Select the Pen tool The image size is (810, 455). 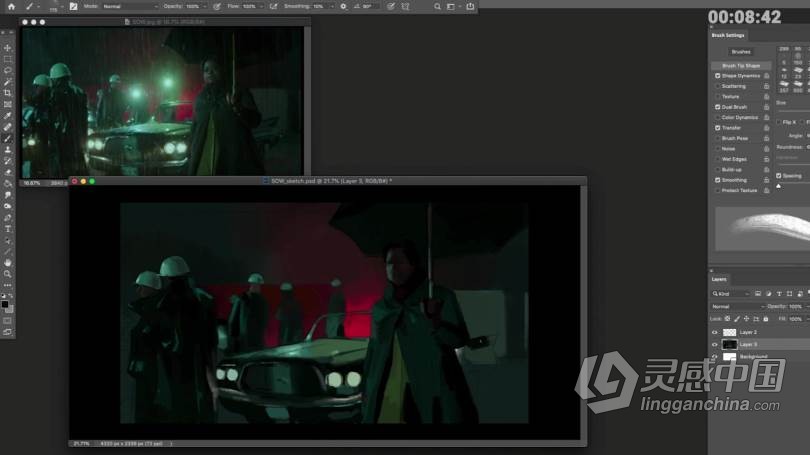point(7,217)
